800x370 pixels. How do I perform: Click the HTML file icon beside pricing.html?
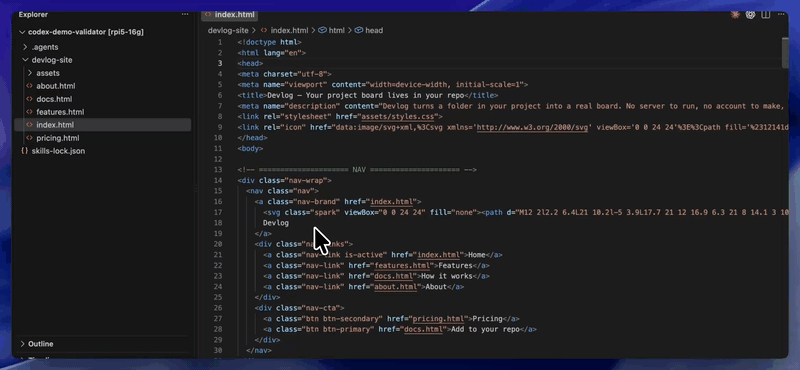29,138
